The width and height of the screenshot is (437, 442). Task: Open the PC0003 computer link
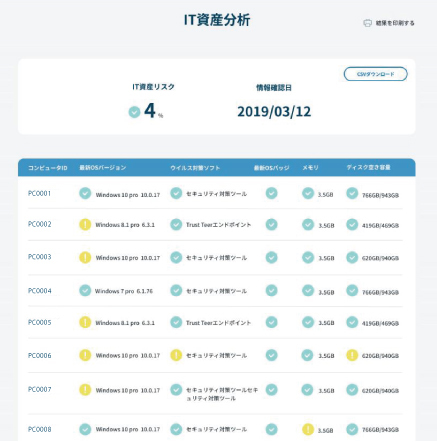click(x=40, y=257)
